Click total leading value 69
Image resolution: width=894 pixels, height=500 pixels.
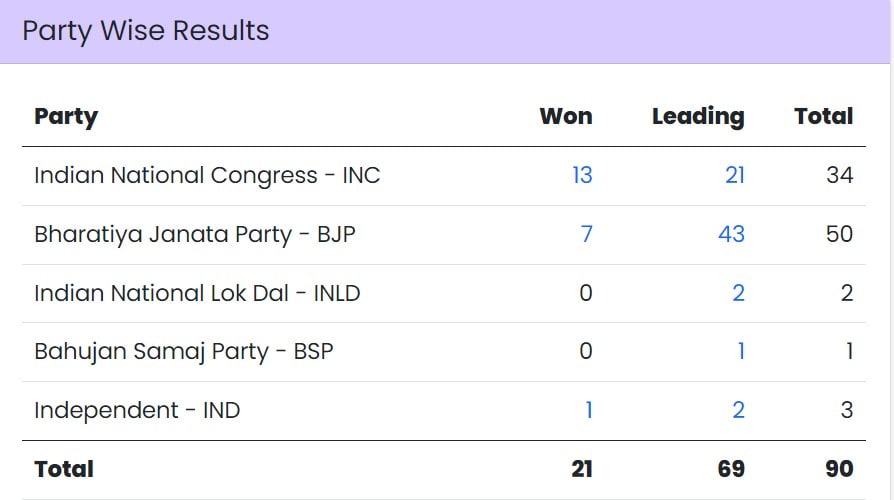coord(731,469)
